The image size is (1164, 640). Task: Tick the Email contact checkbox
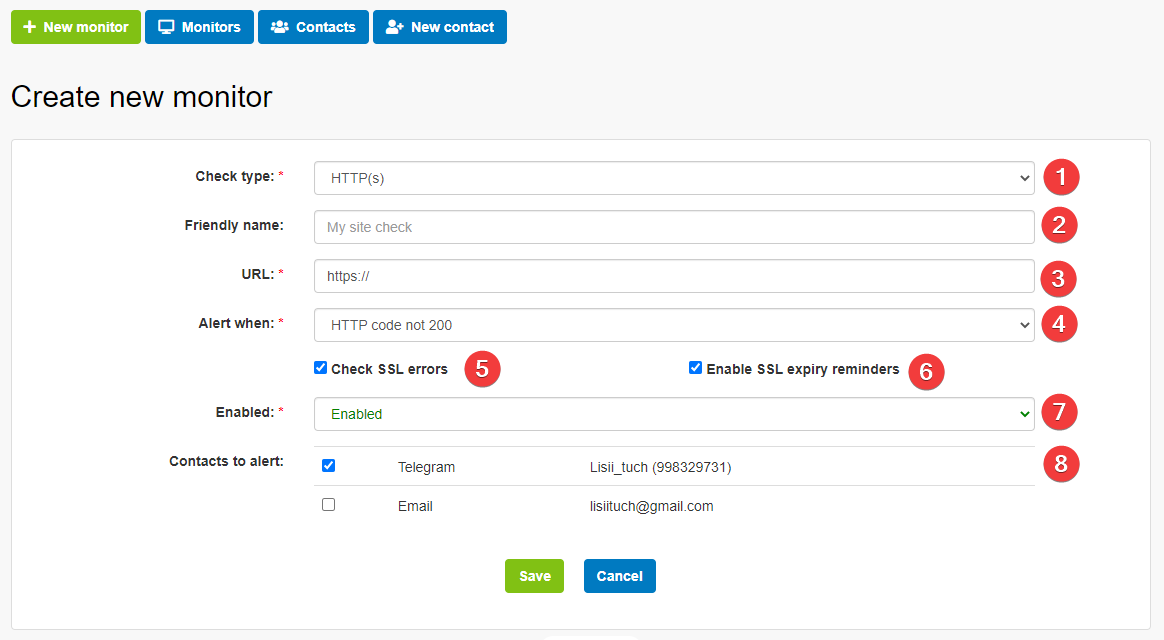(x=329, y=505)
